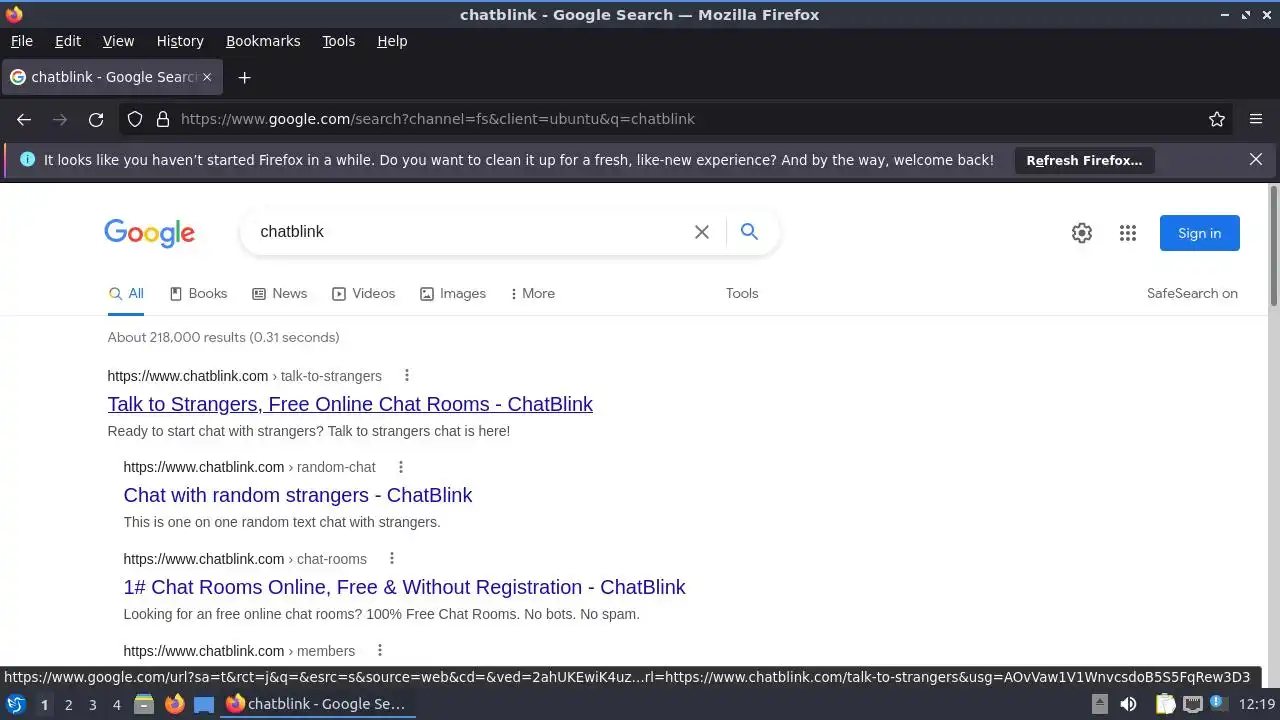1280x720 pixels.
Task: Open the volume speaker icon in tray
Action: pyautogui.click(x=1128, y=704)
